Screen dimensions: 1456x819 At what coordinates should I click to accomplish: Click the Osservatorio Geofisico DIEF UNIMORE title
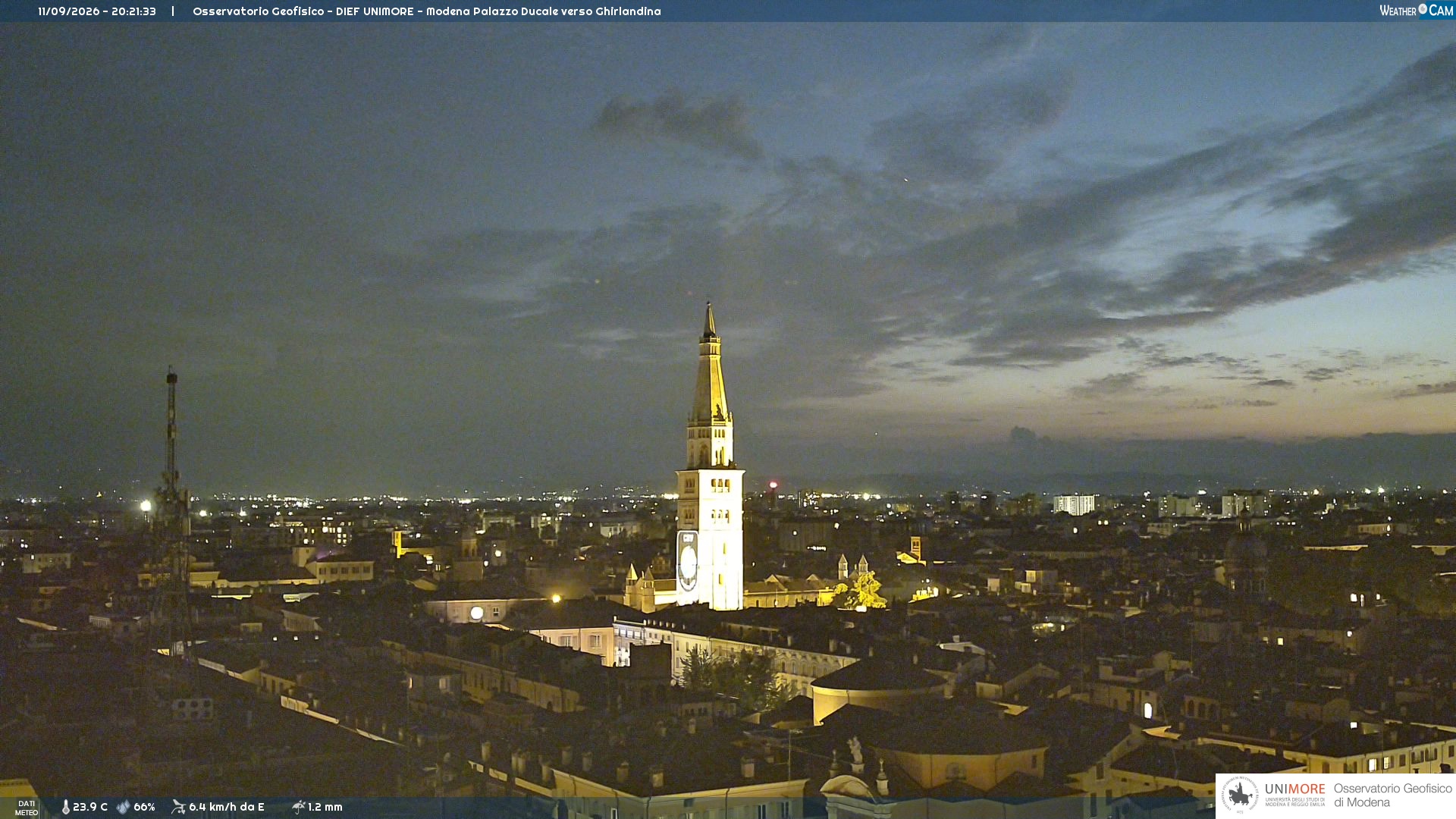click(427, 11)
